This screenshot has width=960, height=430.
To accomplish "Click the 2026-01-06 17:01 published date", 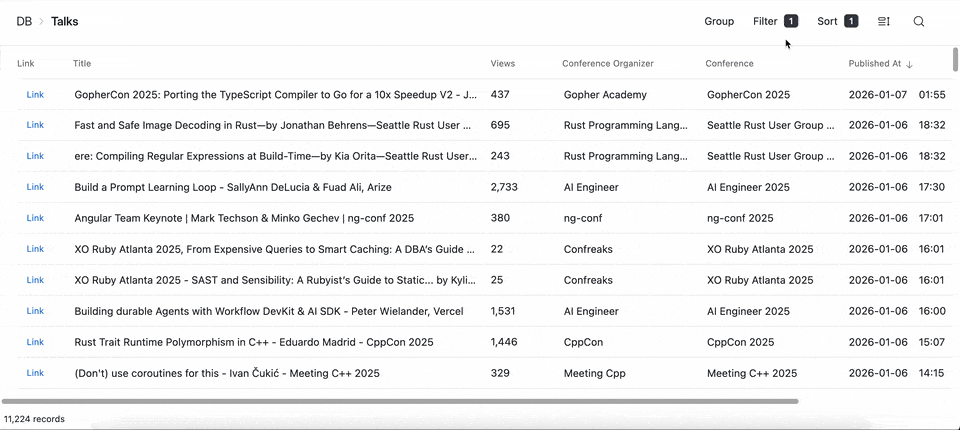I will coord(896,218).
